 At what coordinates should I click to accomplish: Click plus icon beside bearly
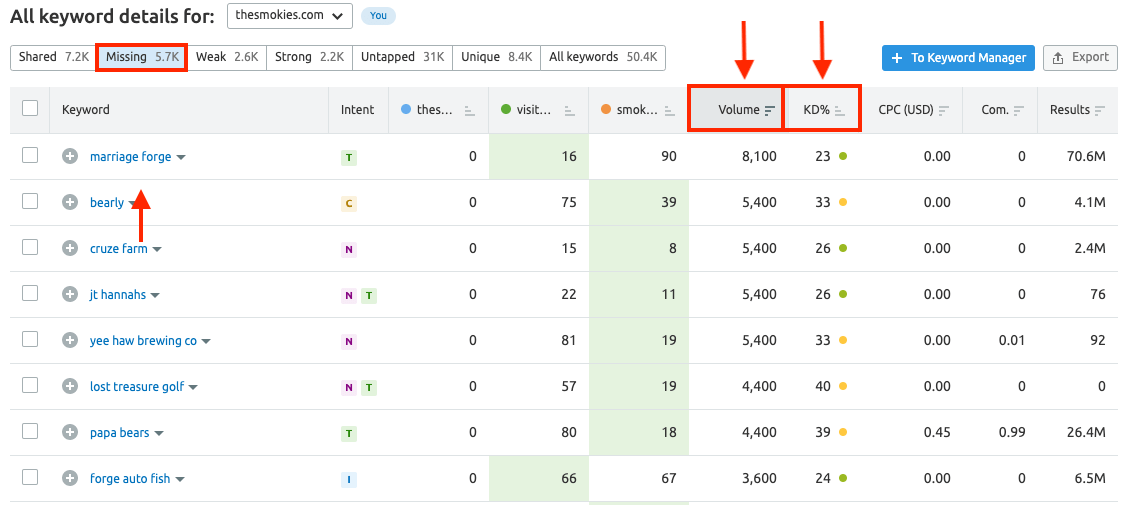[x=70, y=202]
